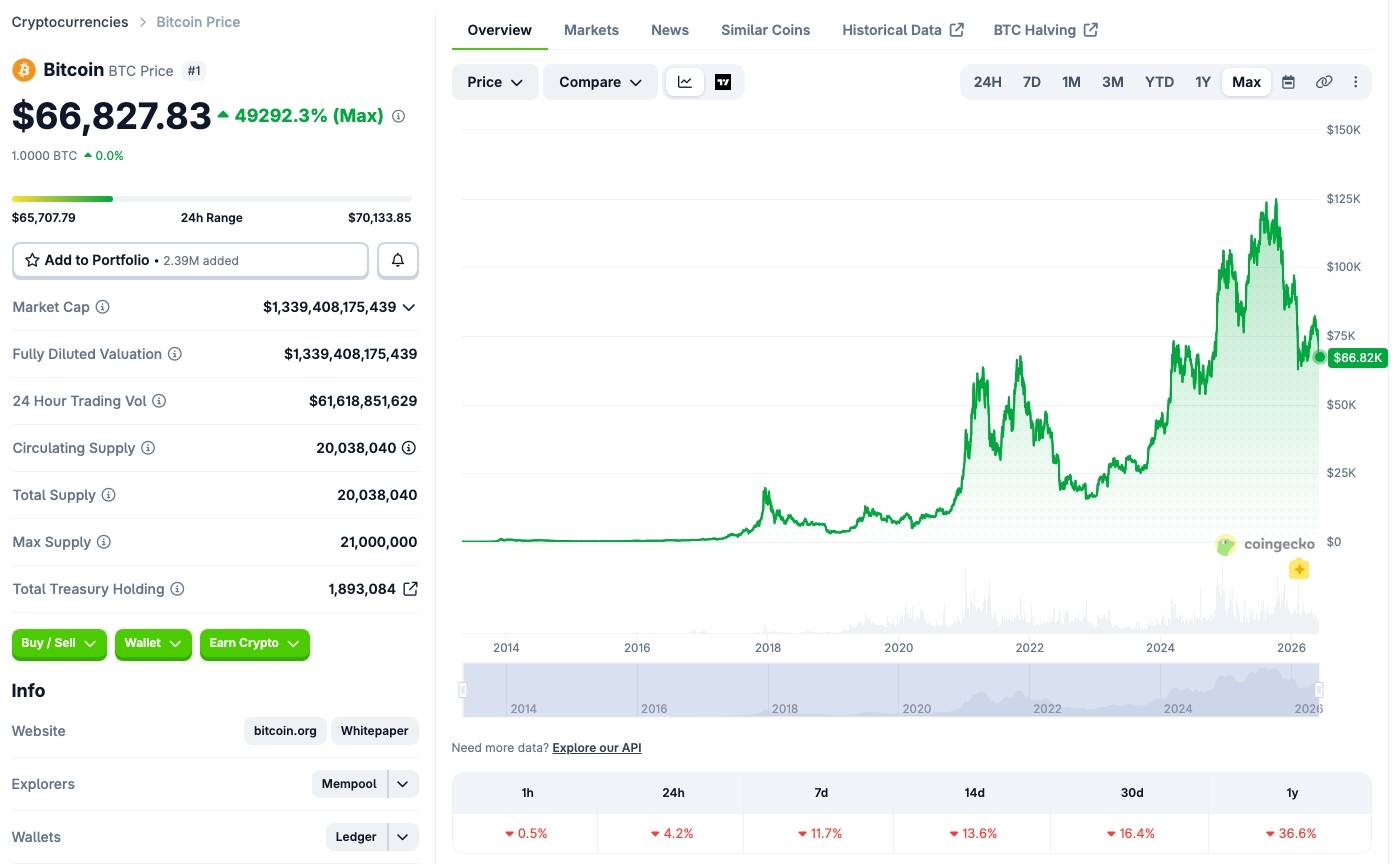Click info icon after 20,038,040 circulating value

pyautogui.click(x=409, y=448)
